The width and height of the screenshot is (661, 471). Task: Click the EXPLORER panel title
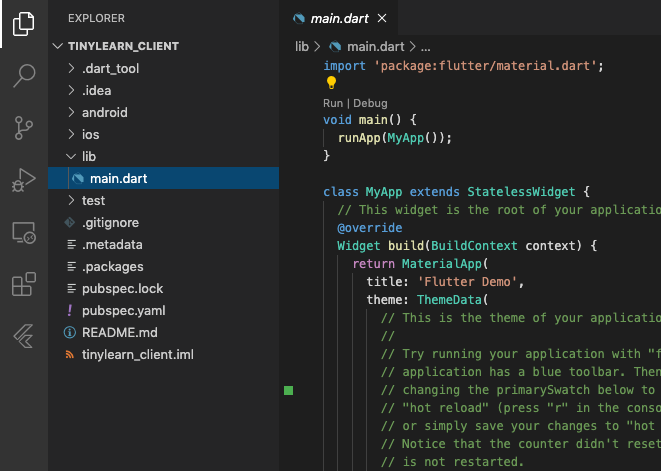96,19
